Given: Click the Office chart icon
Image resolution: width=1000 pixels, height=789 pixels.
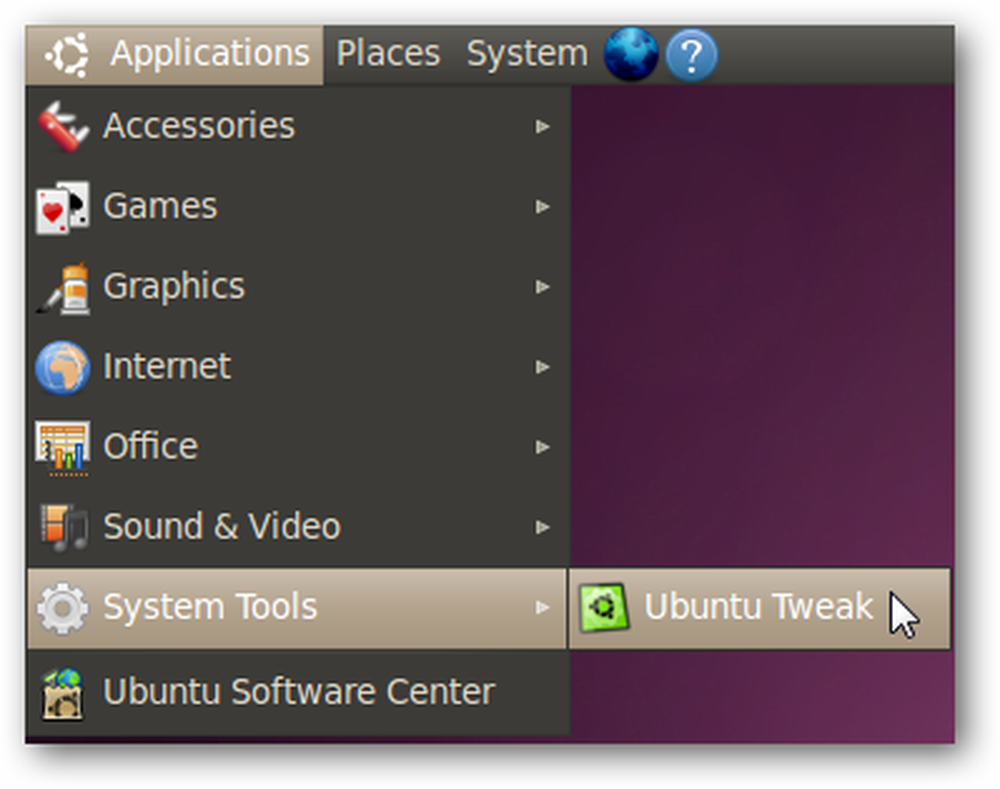Looking at the screenshot, I should (x=62, y=448).
